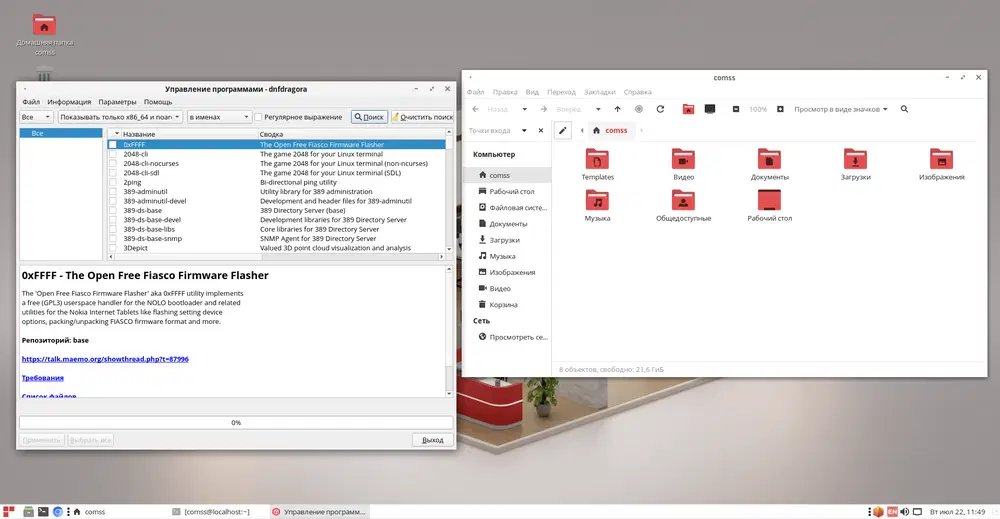1000x519 pixels.
Task: Open the volume control in the system tray
Action: [904, 511]
